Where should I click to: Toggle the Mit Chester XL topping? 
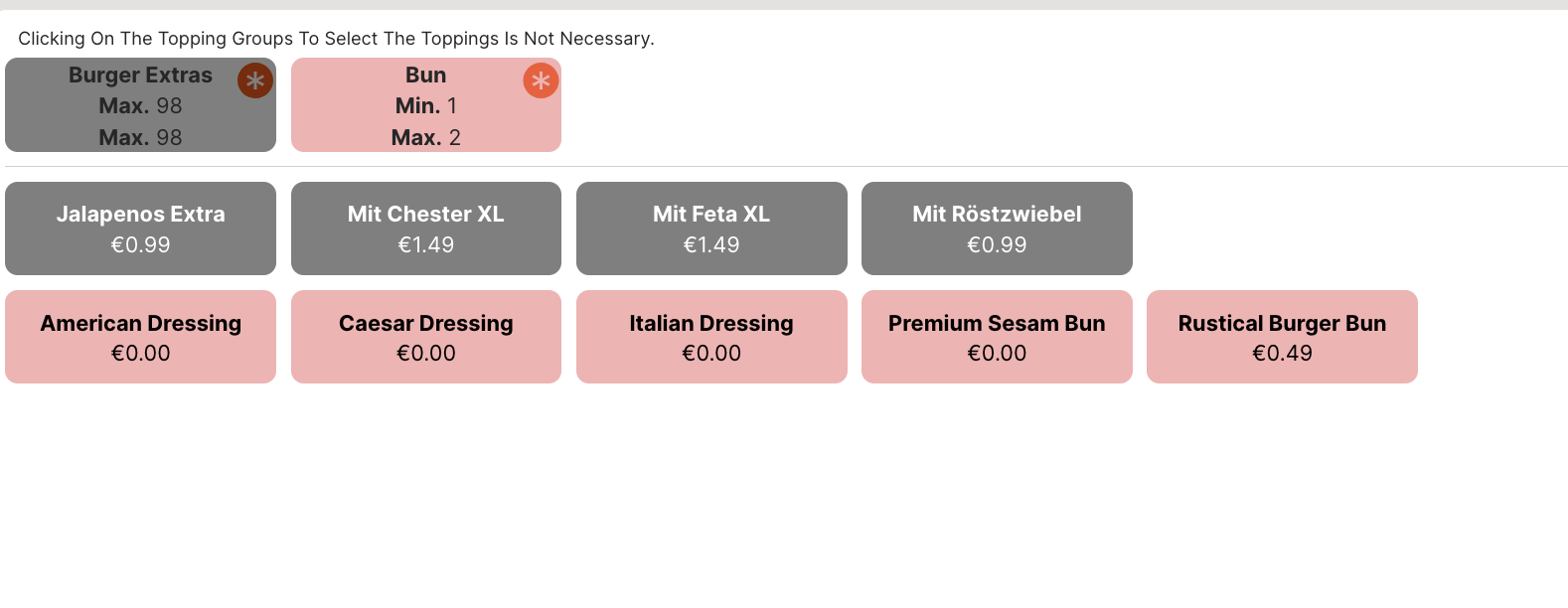coord(425,228)
